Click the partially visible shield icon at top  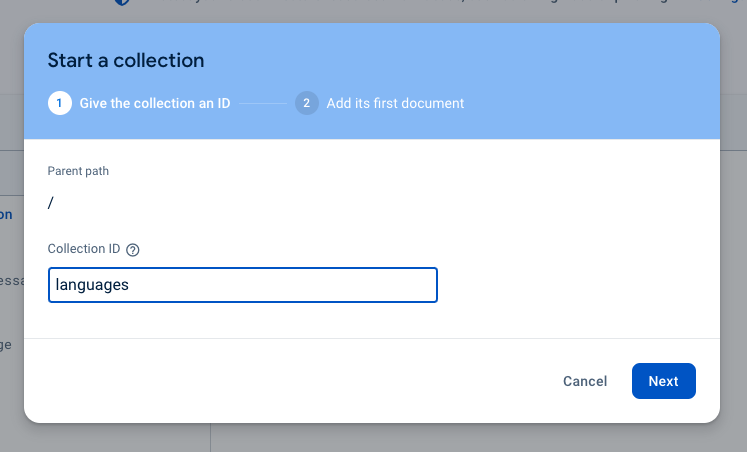coord(121,3)
